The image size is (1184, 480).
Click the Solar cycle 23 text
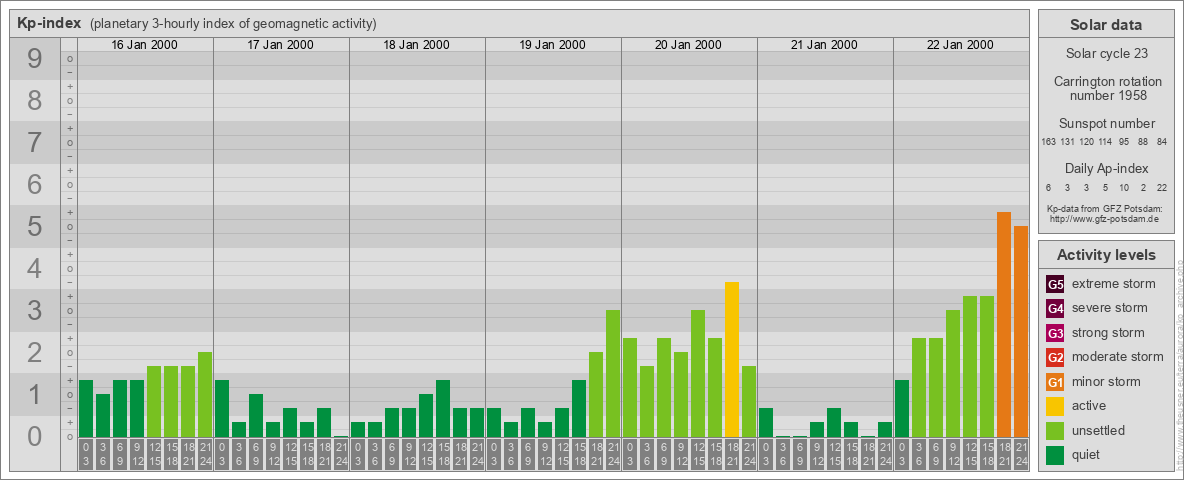(1106, 54)
